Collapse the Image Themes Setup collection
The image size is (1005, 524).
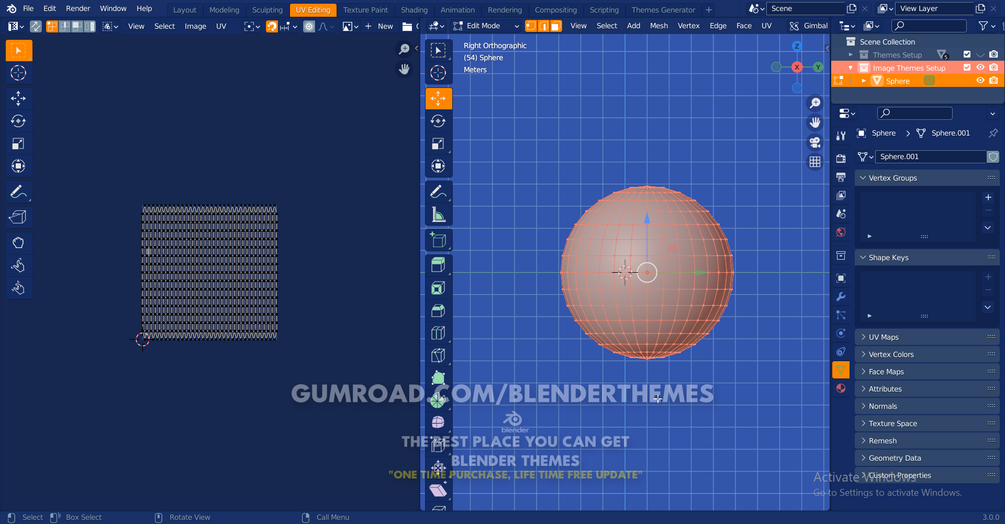pyautogui.click(x=851, y=68)
